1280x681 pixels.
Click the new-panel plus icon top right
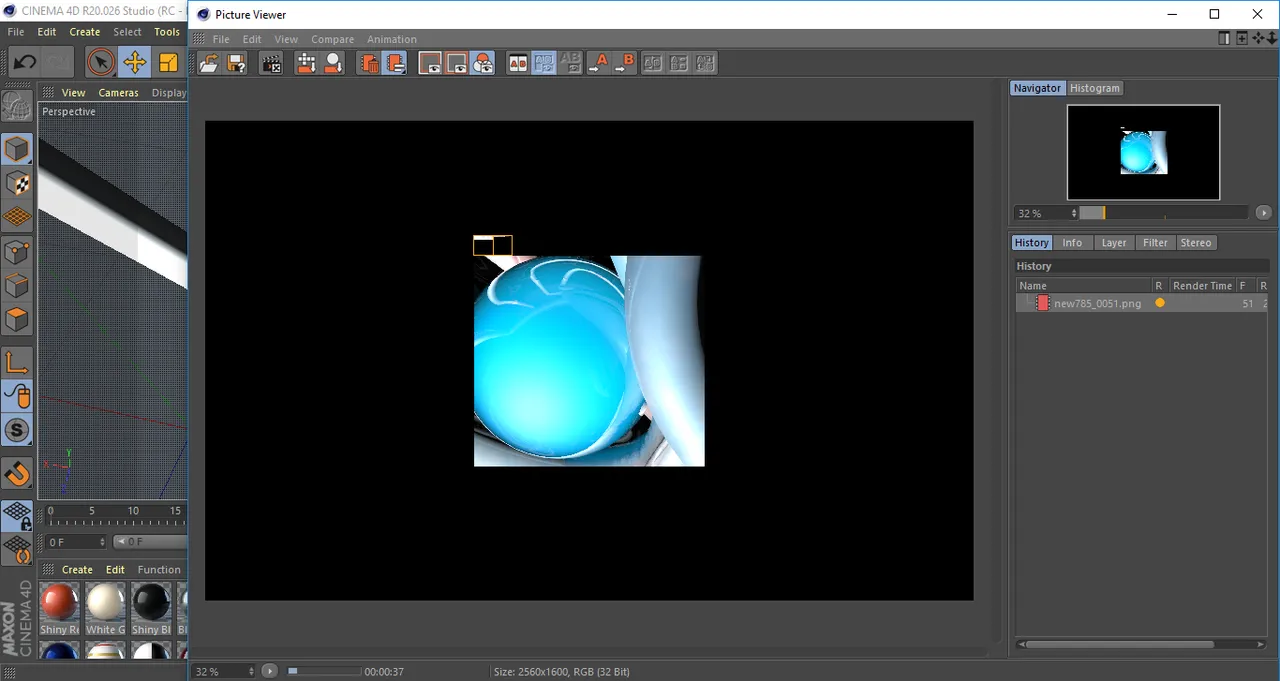pyautogui.click(x=1242, y=38)
